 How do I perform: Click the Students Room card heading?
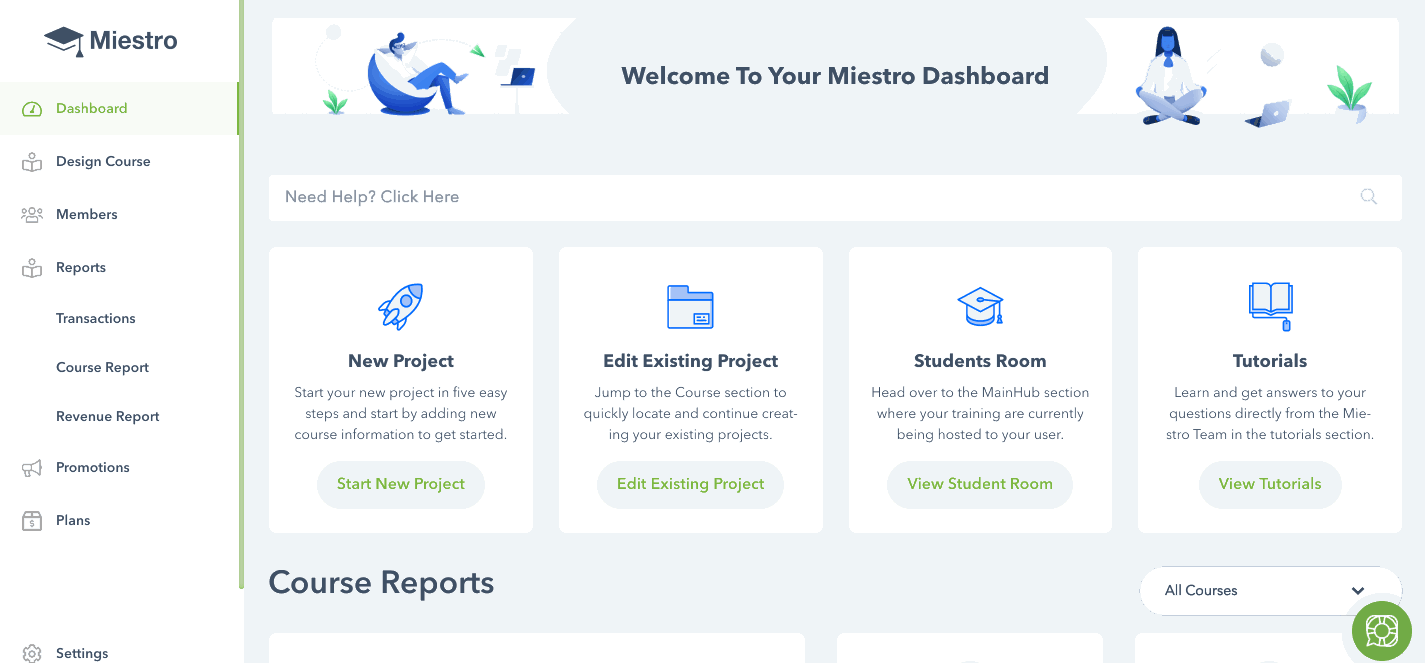pos(980,361)
